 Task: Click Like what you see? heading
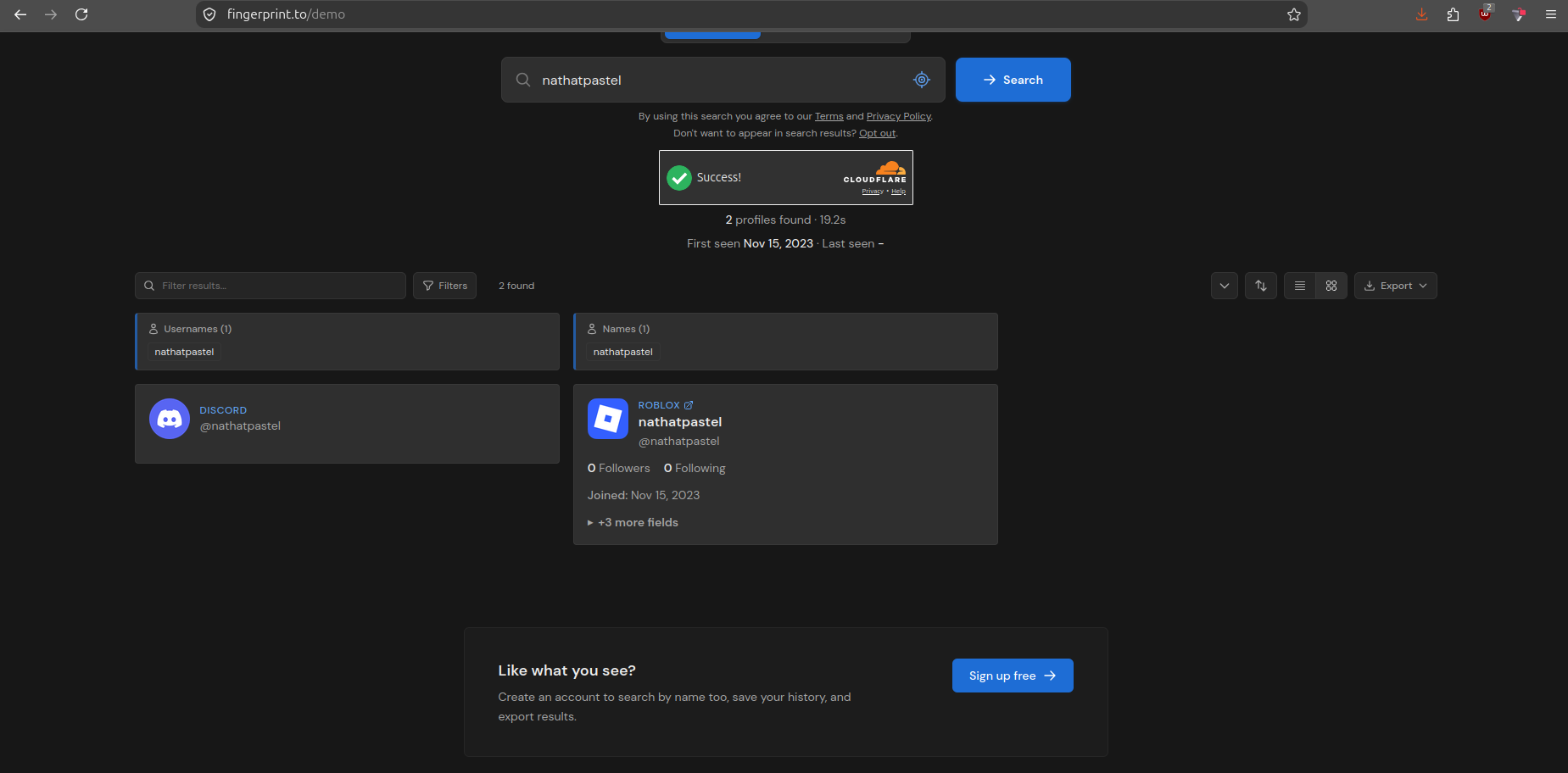pos(566,670)
